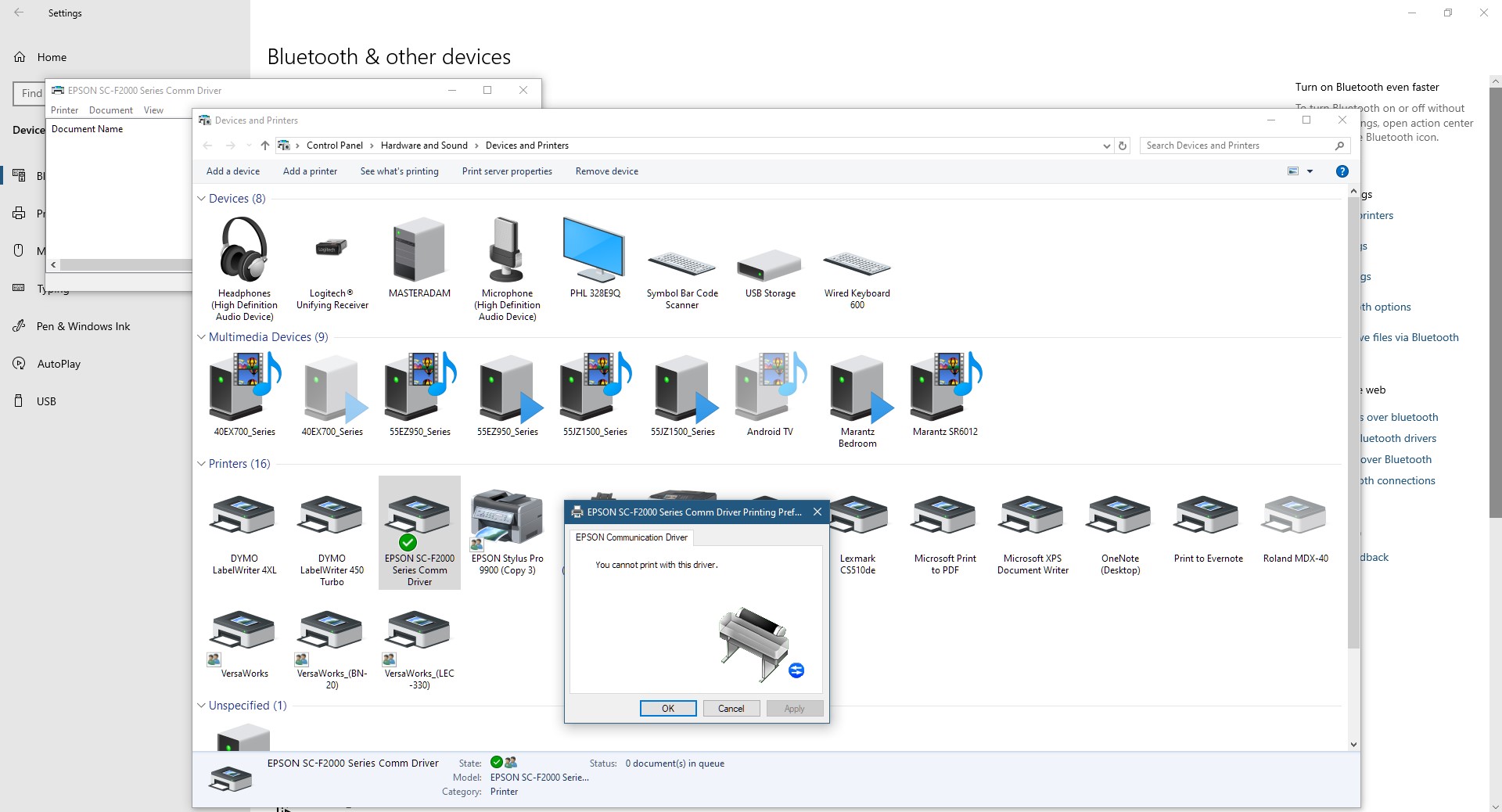Open the View menu in EPSON queue window

click(x=153, y=110)
